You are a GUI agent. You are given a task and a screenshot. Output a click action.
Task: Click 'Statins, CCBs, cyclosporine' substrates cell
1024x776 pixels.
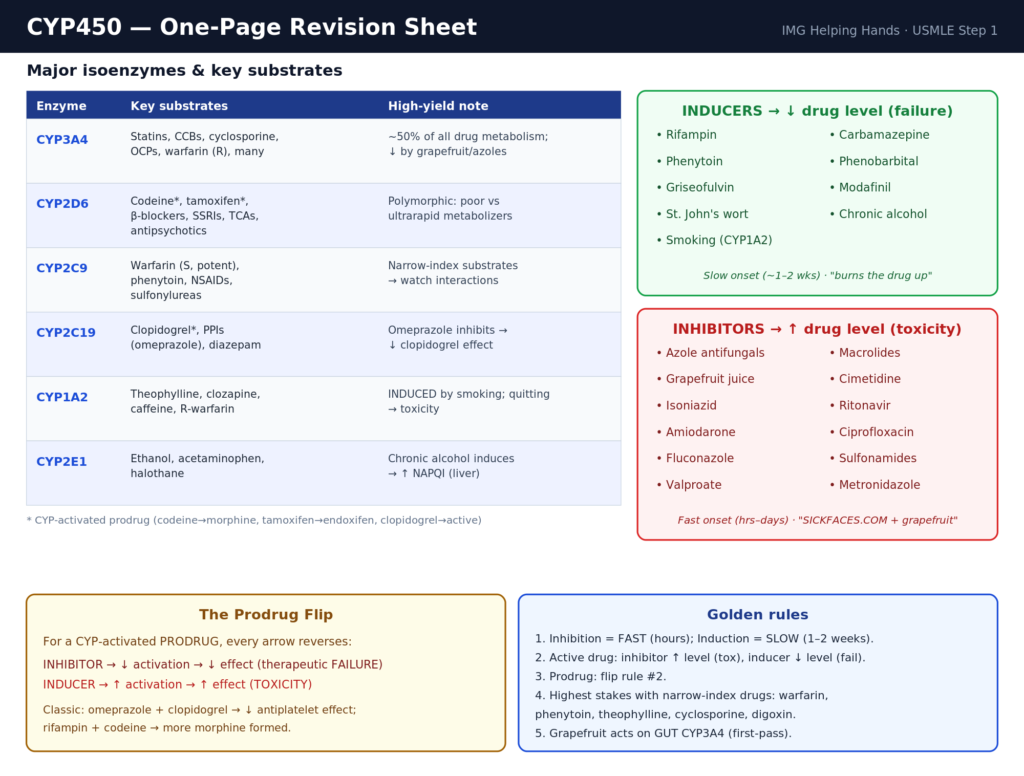coord(204,144)
